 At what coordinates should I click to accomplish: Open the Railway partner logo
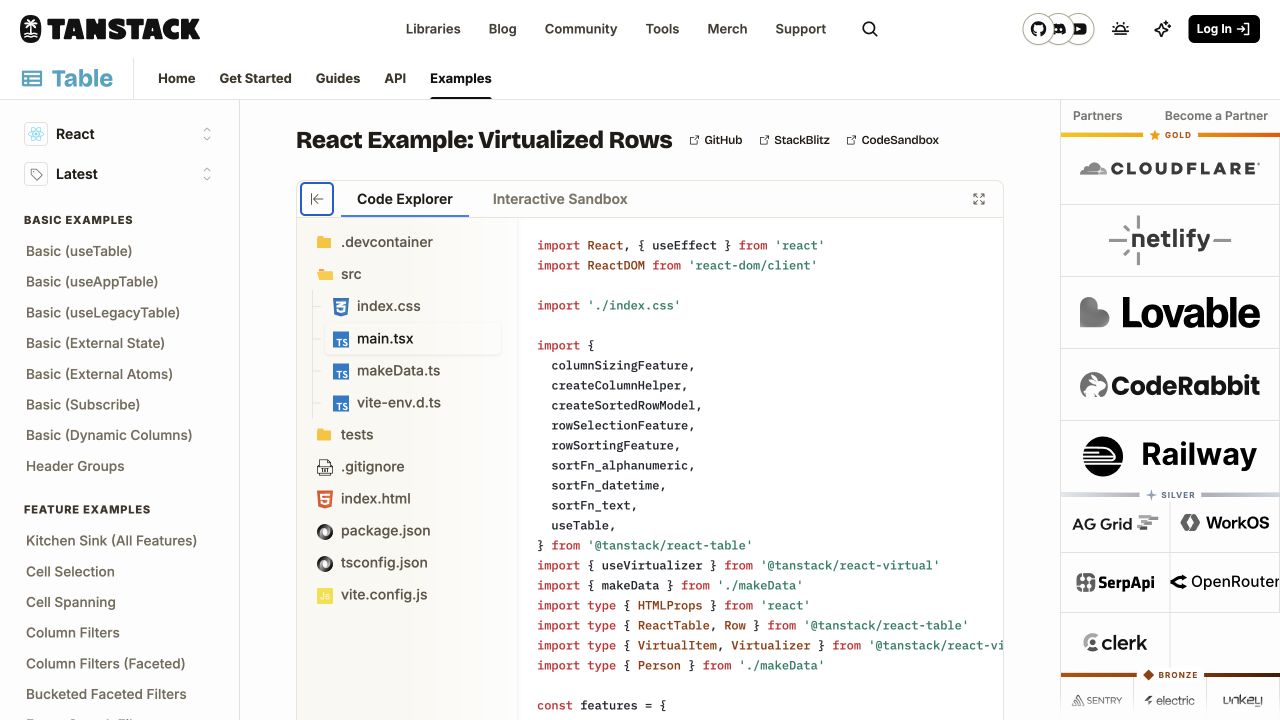[x=1170, y=456]
